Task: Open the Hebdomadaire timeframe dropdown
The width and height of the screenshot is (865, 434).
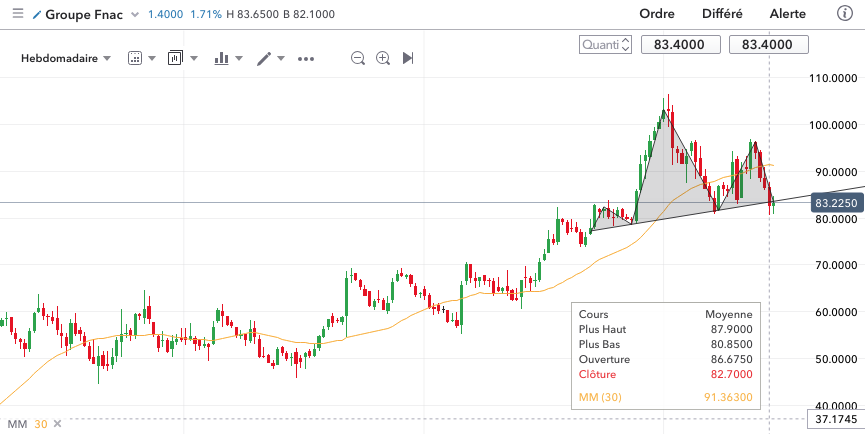Action: click(66, 58)
